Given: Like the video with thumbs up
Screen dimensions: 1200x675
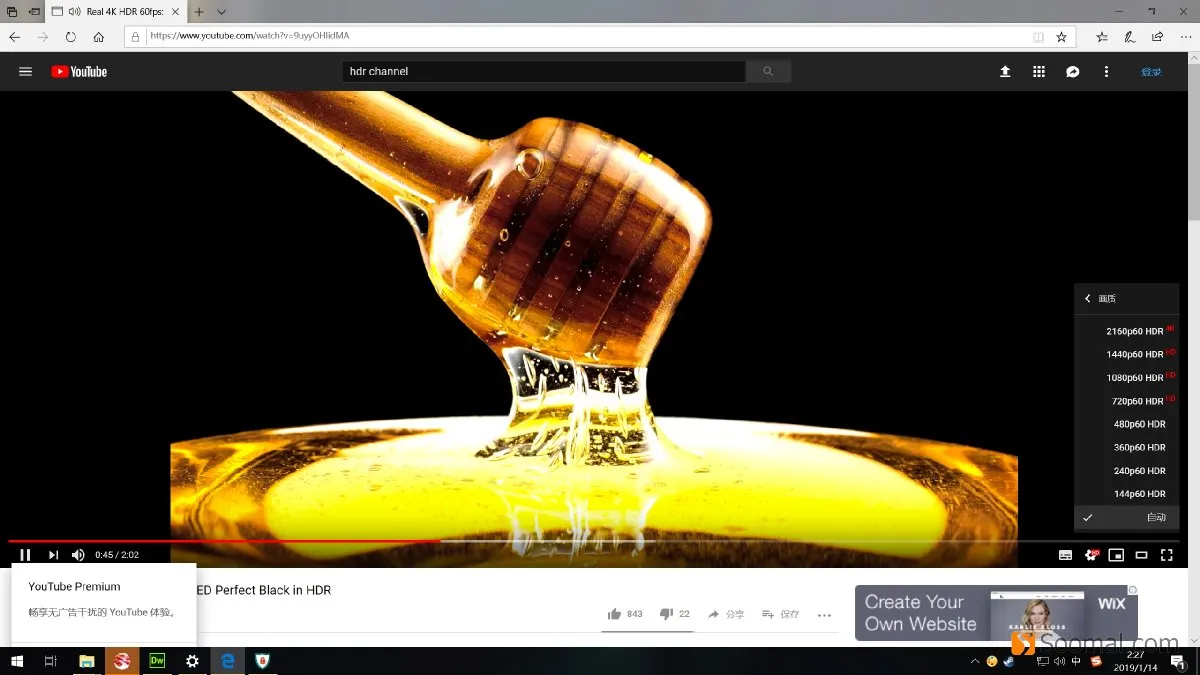Looking at the screenshot, I should tap(625, 614).
